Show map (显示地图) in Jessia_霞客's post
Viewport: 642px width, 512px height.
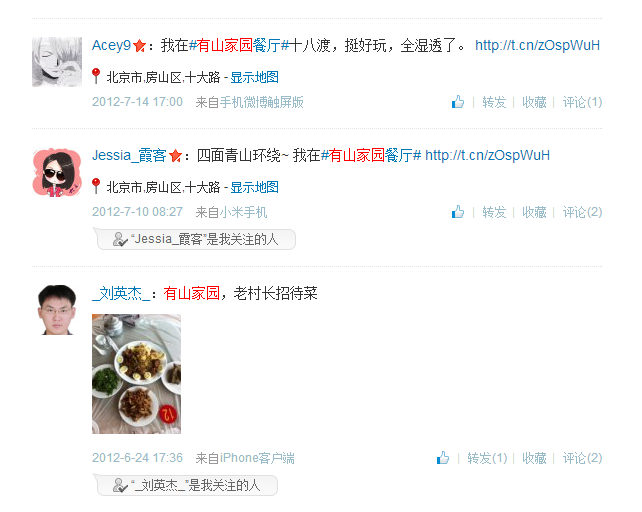(254, 187)
